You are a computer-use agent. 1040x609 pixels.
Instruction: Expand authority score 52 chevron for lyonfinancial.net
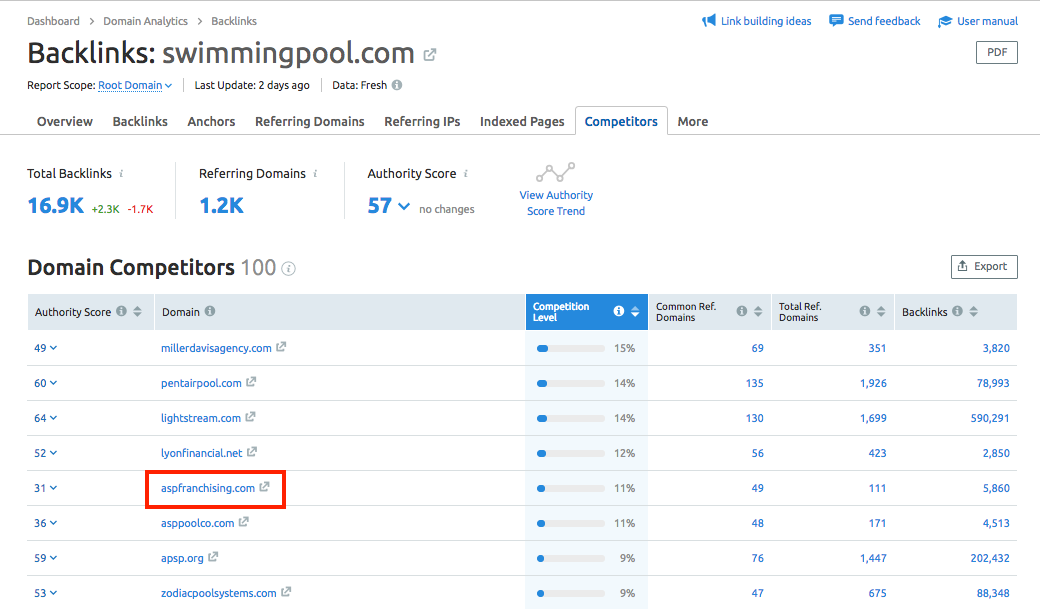coord(53,452)
